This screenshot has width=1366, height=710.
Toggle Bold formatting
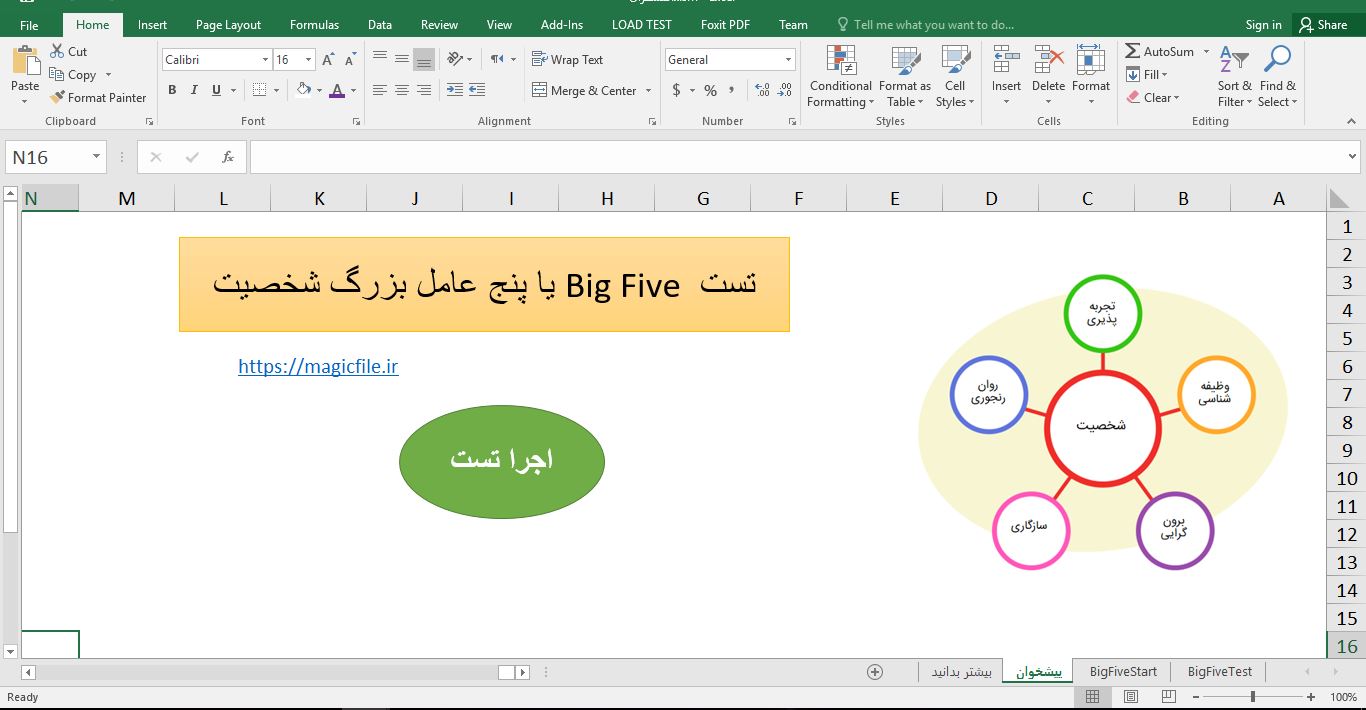pos(172,90)
